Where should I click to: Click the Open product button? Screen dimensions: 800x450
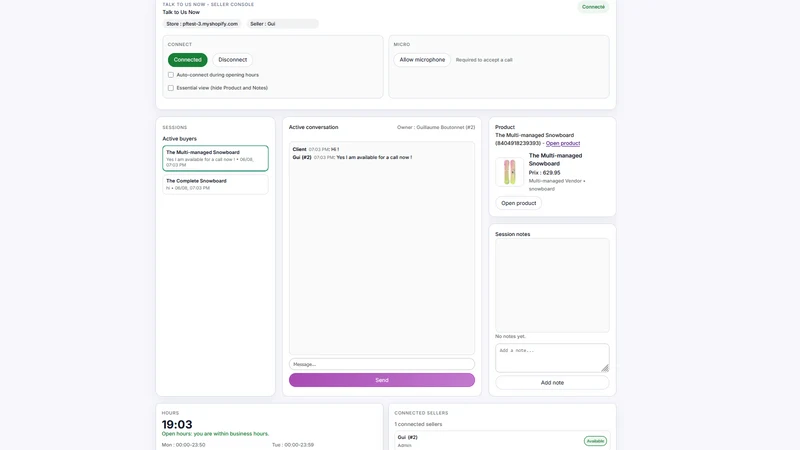click(x=518, y=203)
